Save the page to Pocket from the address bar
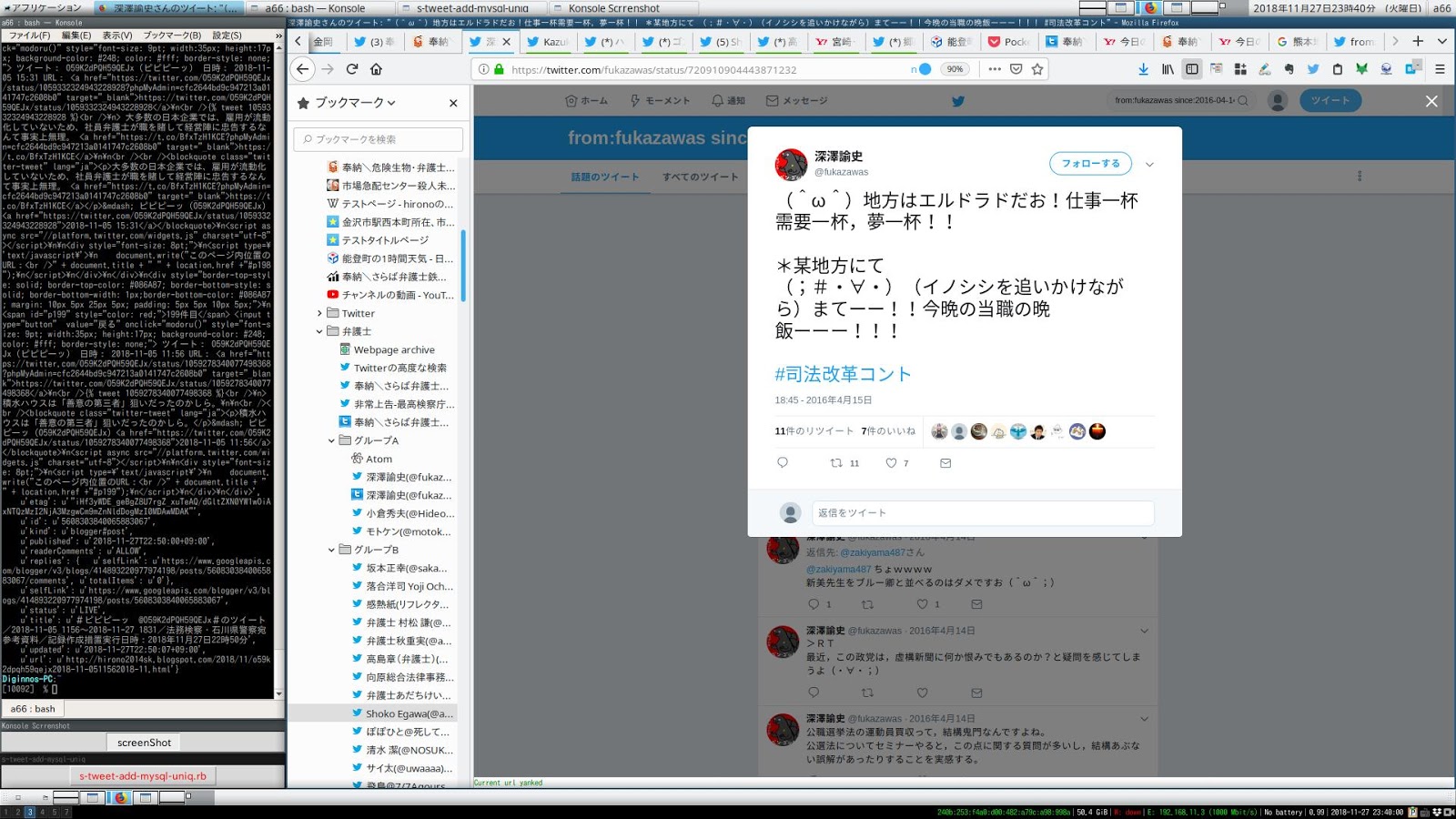Viewport: 1456px width, 819px height. 1016,69
